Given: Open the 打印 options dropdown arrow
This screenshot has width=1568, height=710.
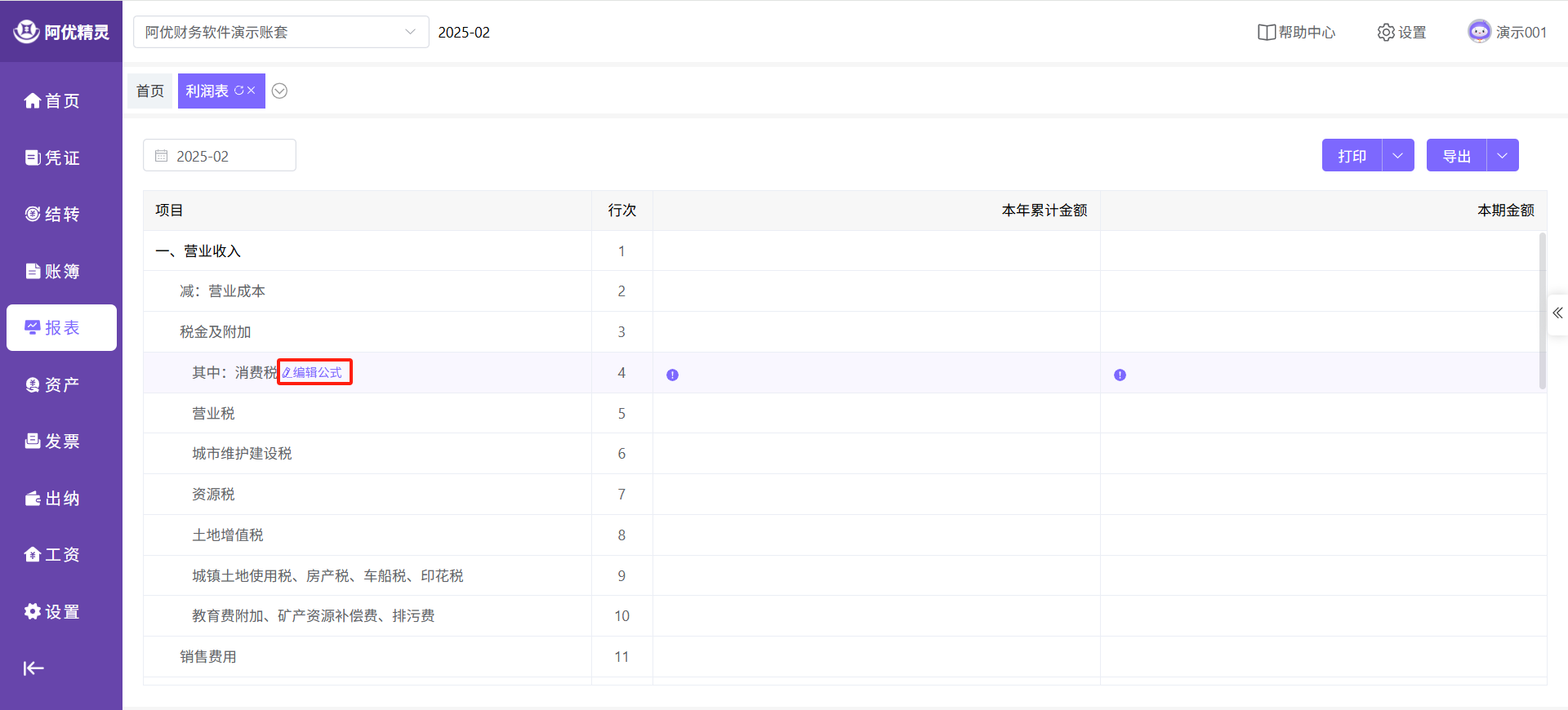Looking at the screenshot, I should [x=1397, y=156].
